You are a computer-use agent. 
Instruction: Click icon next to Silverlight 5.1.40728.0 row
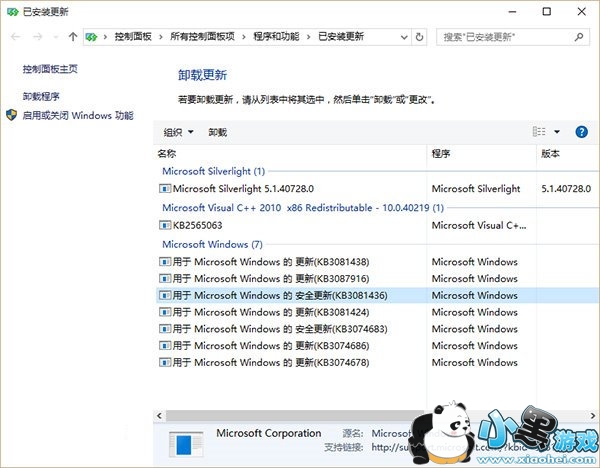pos(165,189)
